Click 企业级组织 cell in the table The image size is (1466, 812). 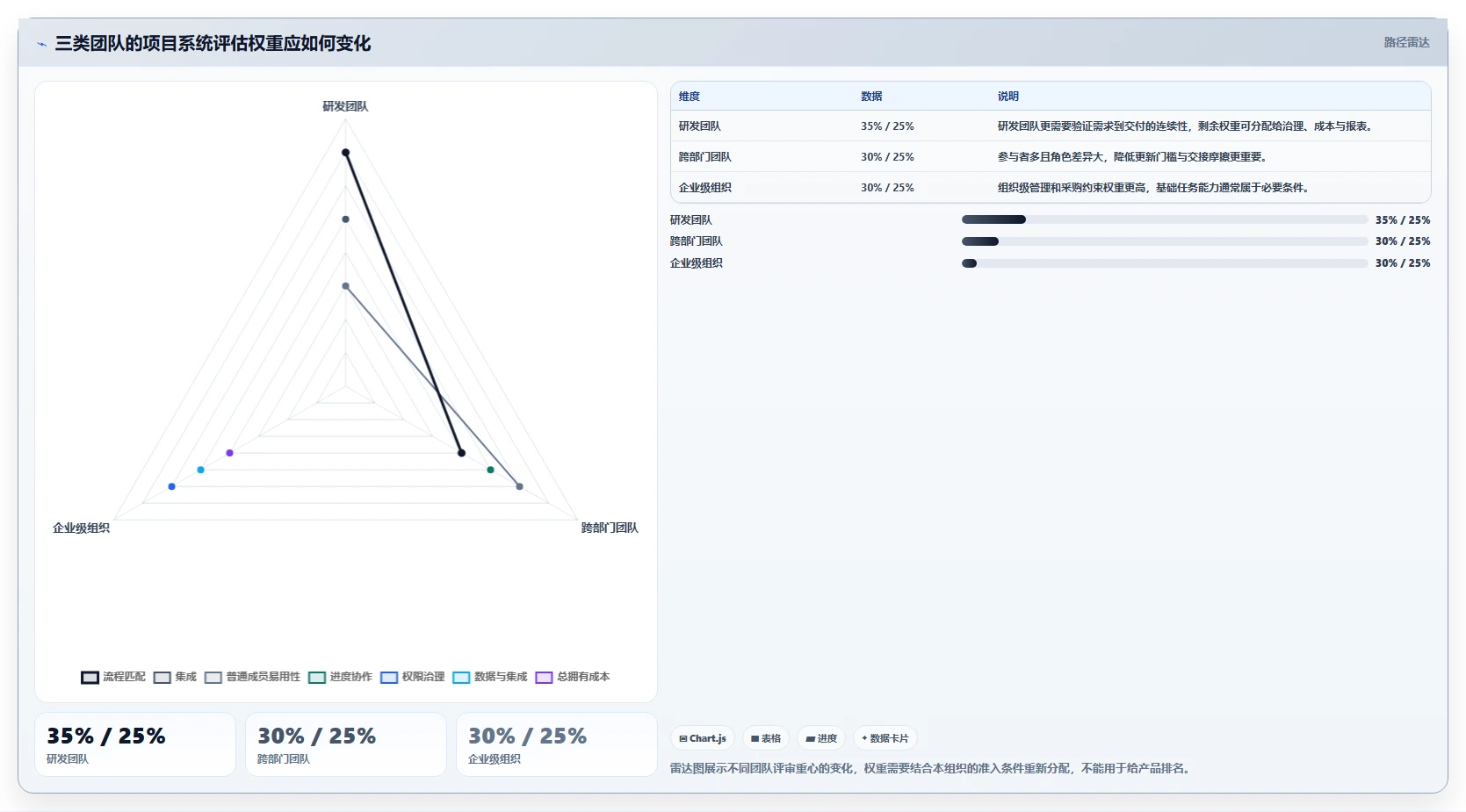click(x=705, y=188)
